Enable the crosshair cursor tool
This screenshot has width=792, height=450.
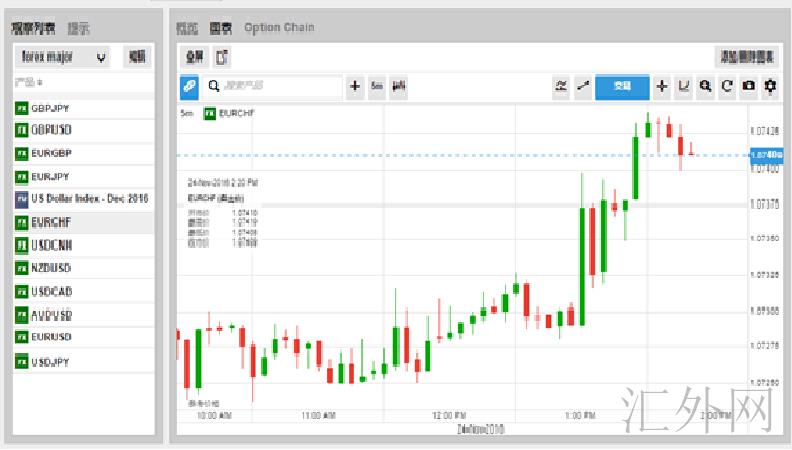[662, 86]
